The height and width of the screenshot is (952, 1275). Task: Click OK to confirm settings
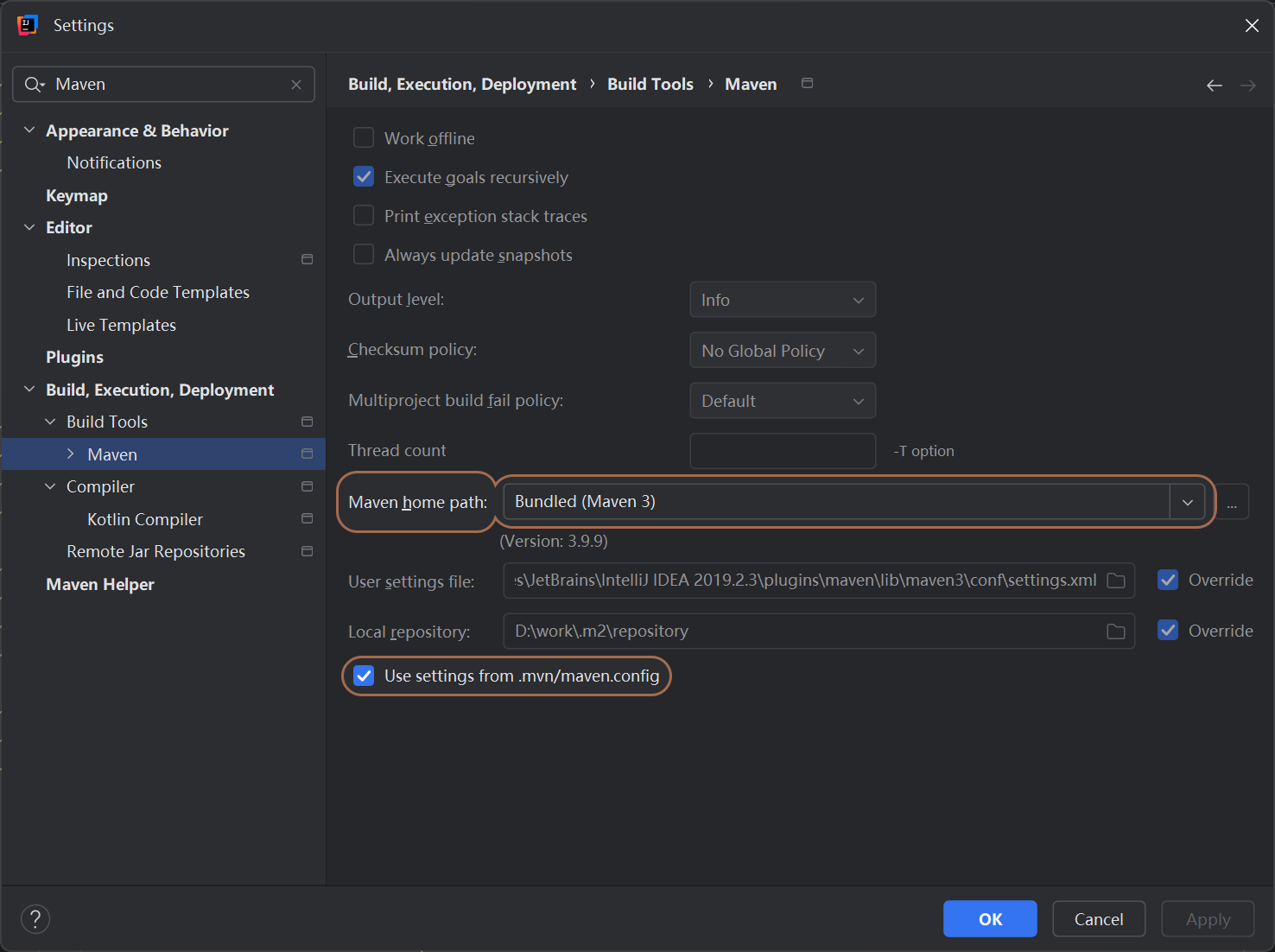tap(990, 919)
